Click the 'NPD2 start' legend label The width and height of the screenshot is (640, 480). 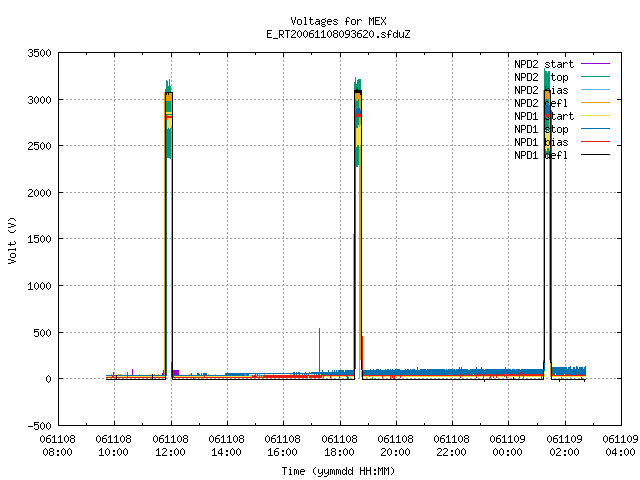click(x=544, y=64)
